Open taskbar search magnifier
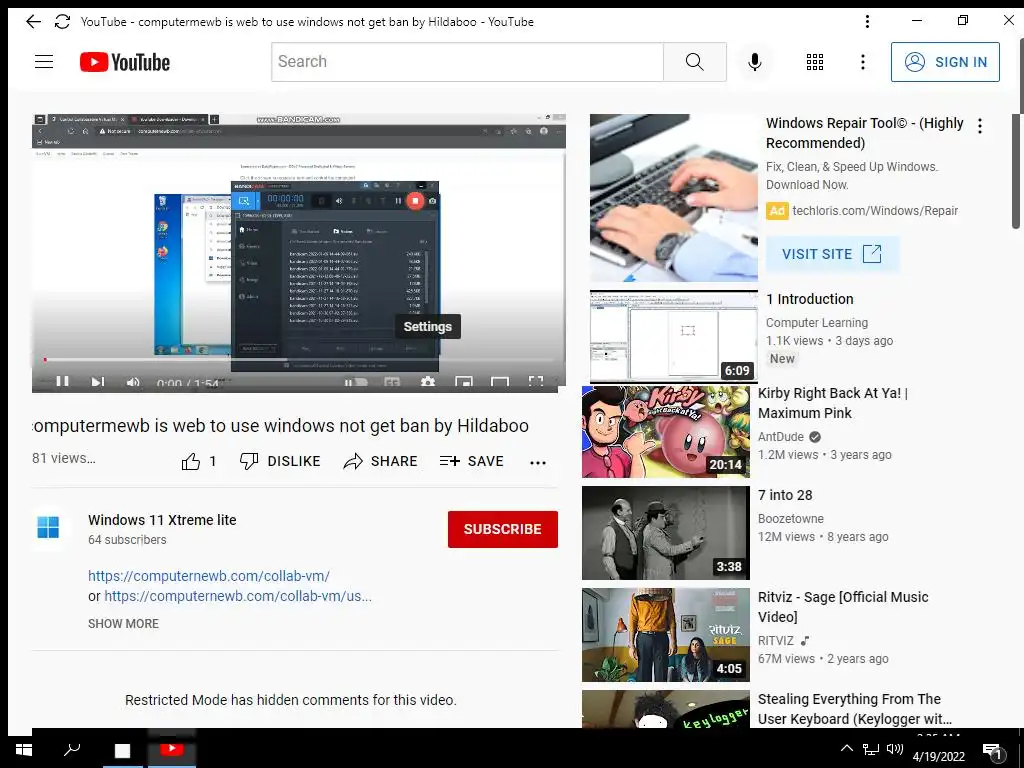 [x=72, y=750]
